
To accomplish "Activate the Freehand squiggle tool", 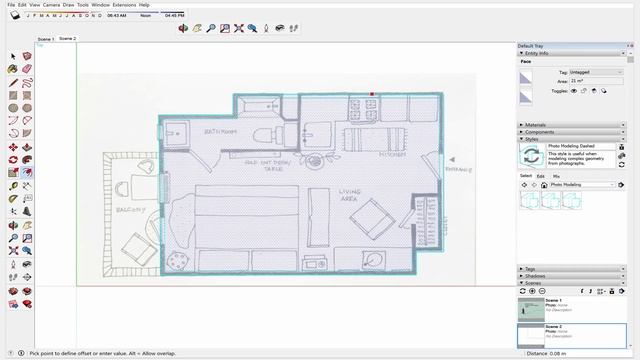I will (27, 83).
